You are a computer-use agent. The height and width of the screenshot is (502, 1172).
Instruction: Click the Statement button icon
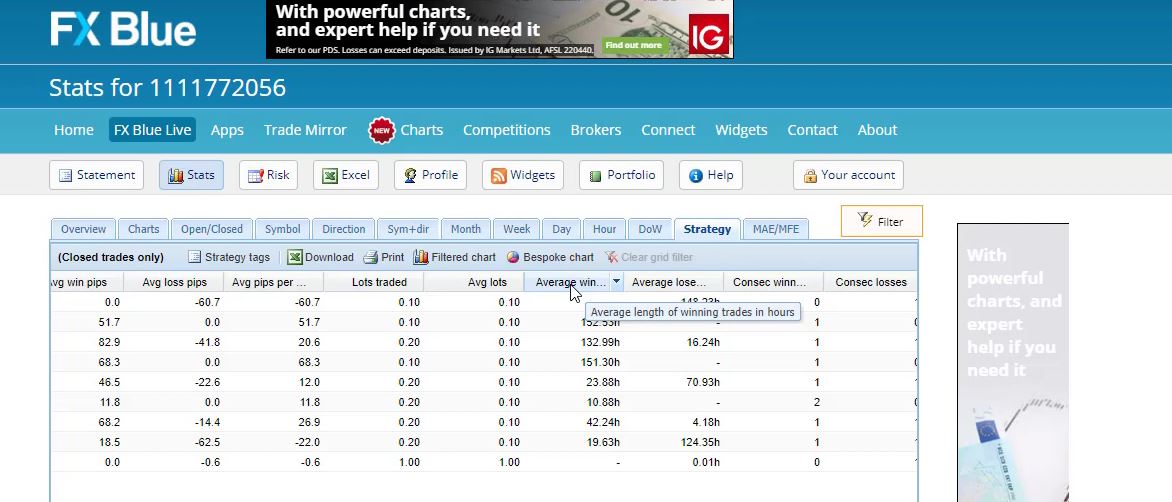pyautogui.click(x=66, y=175)
